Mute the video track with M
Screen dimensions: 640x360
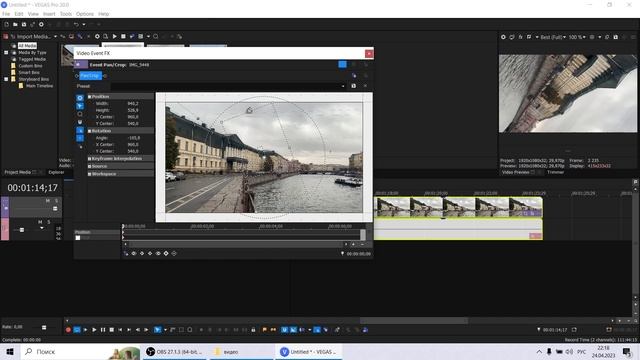tap(48, 200)
